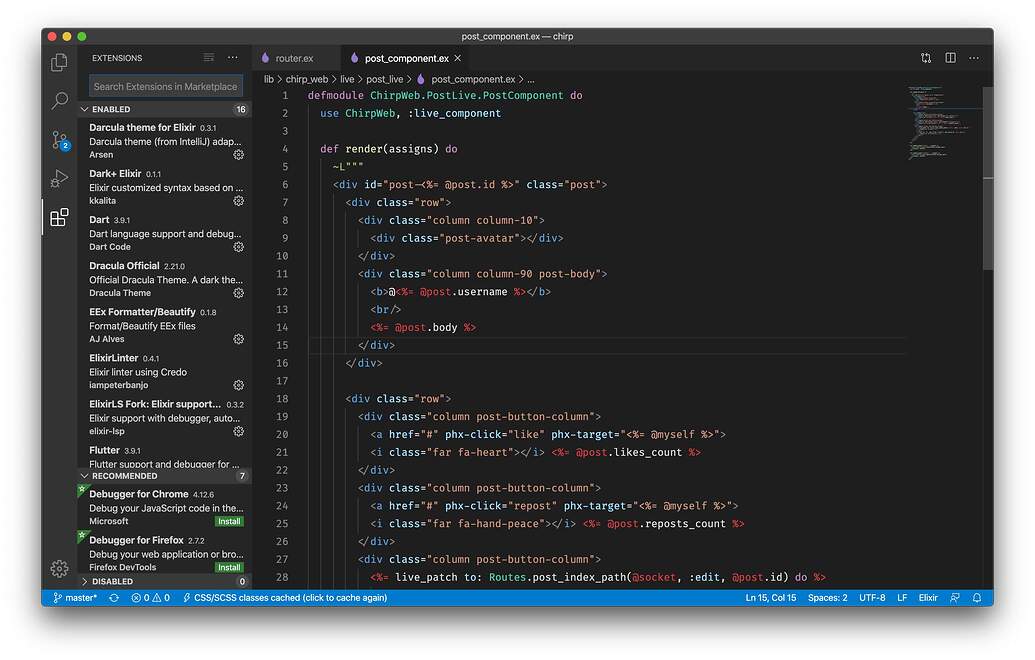This screenshot has width=1035, height=660.
Task: Open the Split Editor icon
Action: point(949,58)
